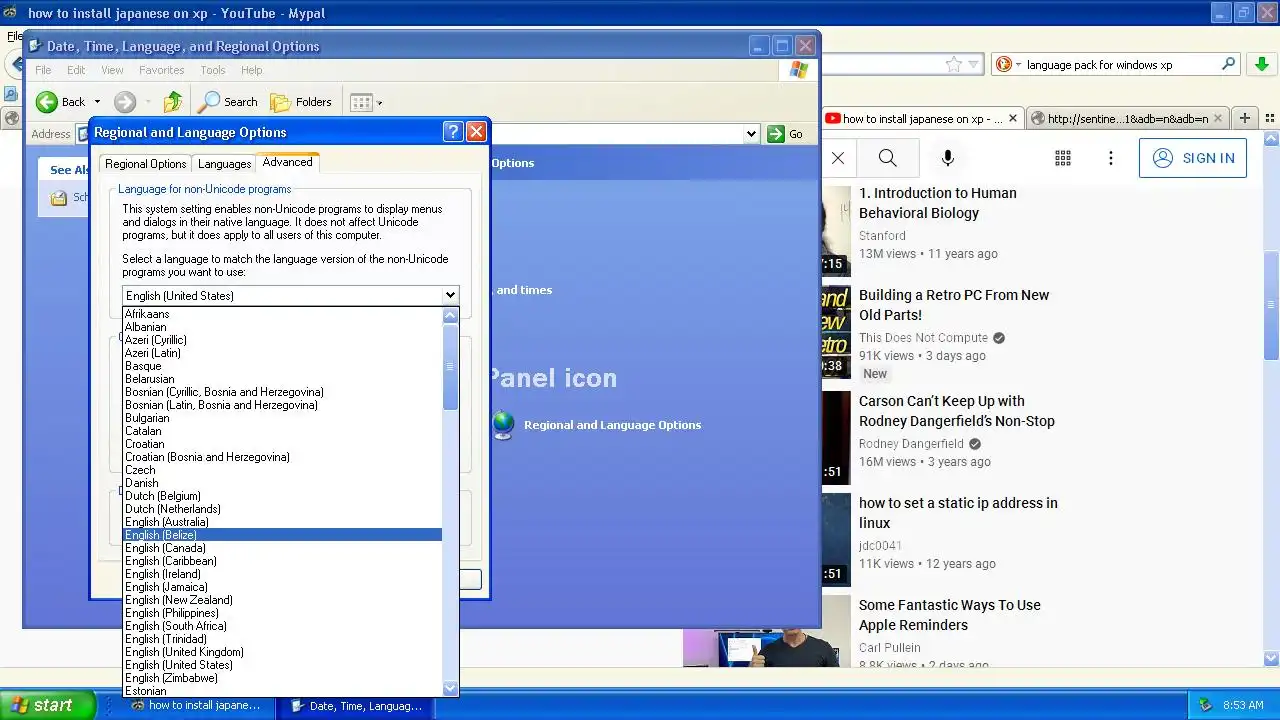The width and height of the screenshot is (1280, 720).
Task: Select Japanese-free option 'English (Belize)' in list
Action: point(282,535)
